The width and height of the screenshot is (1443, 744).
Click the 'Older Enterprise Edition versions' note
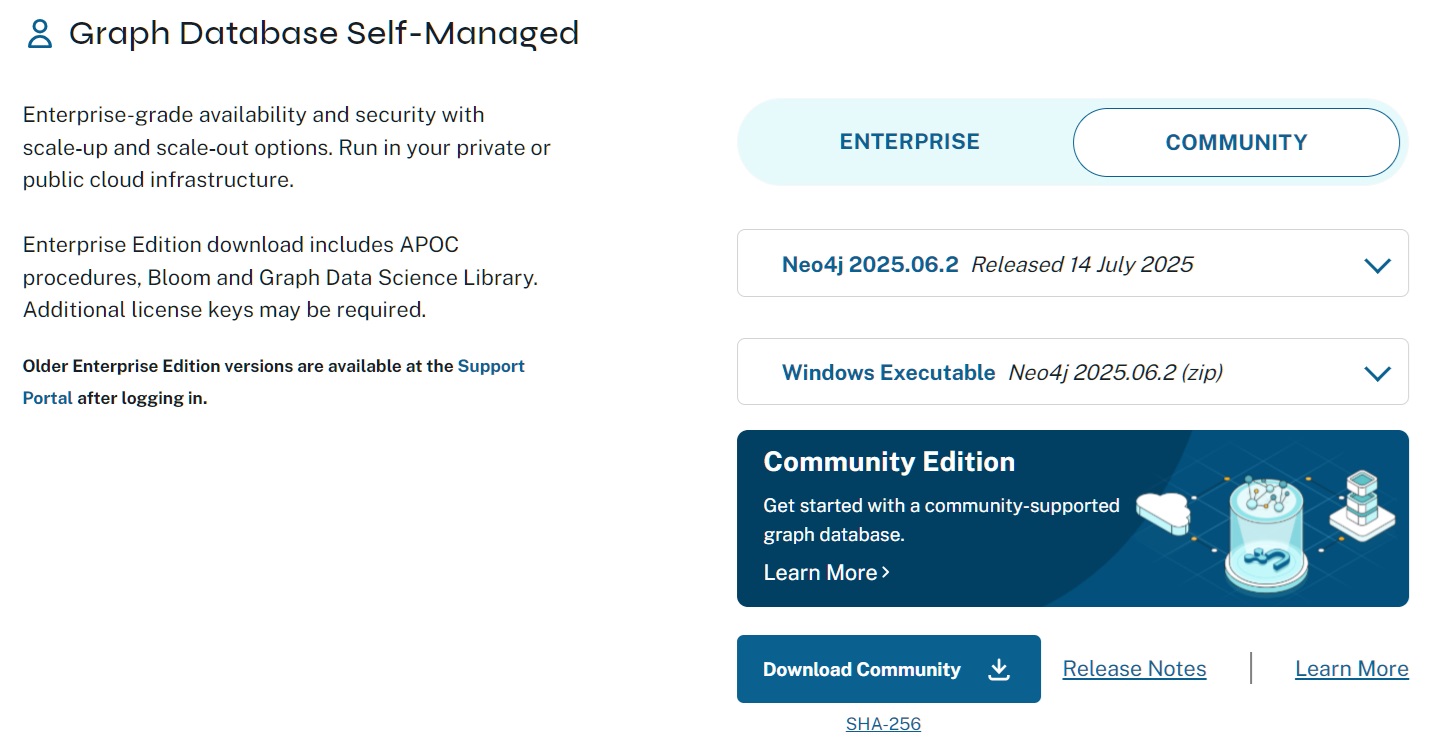tap(274, 382)
